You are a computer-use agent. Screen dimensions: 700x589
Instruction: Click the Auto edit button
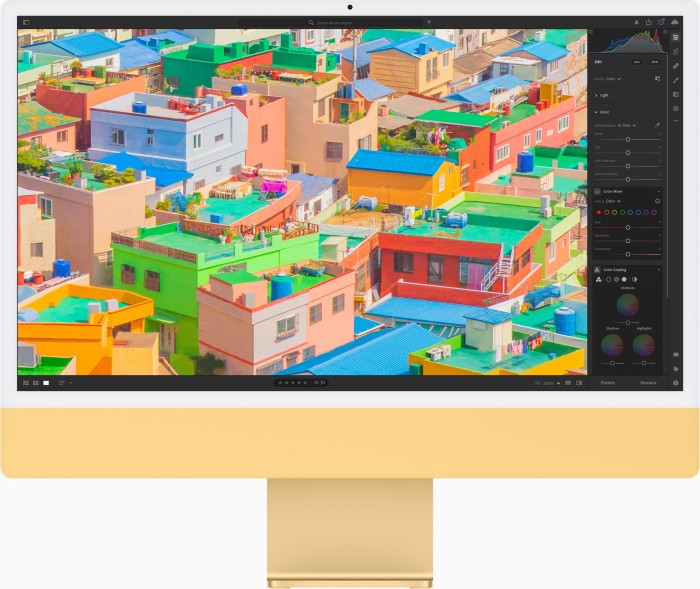click(636, 61)
